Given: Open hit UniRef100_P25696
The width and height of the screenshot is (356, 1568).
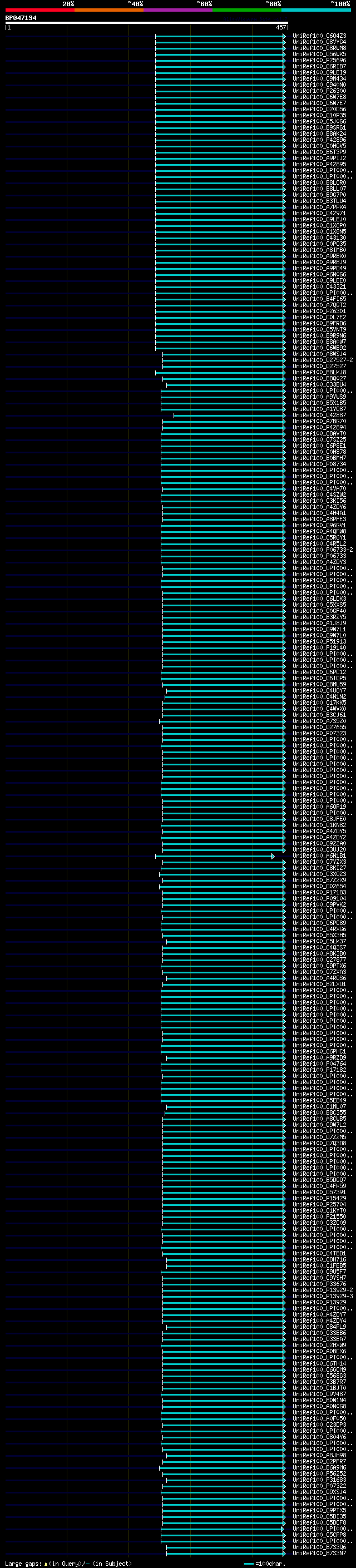Looking at the screenshot, I should [x=319, y=60].
